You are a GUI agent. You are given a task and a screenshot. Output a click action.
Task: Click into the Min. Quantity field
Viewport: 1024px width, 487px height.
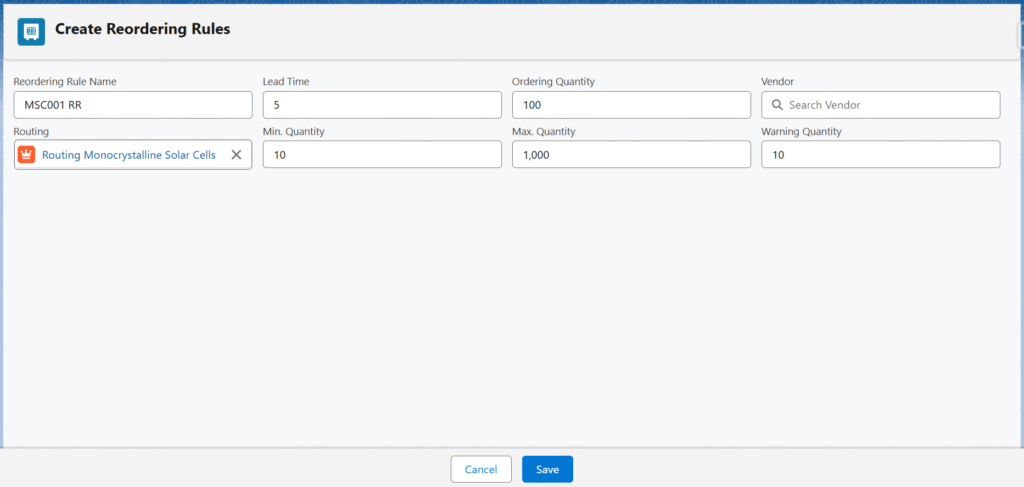(x=382, y=155)
